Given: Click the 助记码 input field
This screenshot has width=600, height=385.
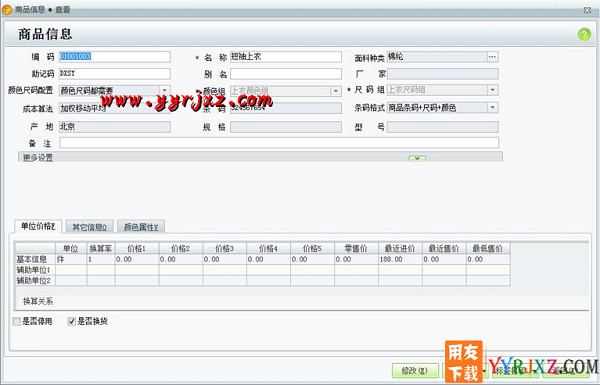Looking at the screenshot, I should click(x=115, y=73).
